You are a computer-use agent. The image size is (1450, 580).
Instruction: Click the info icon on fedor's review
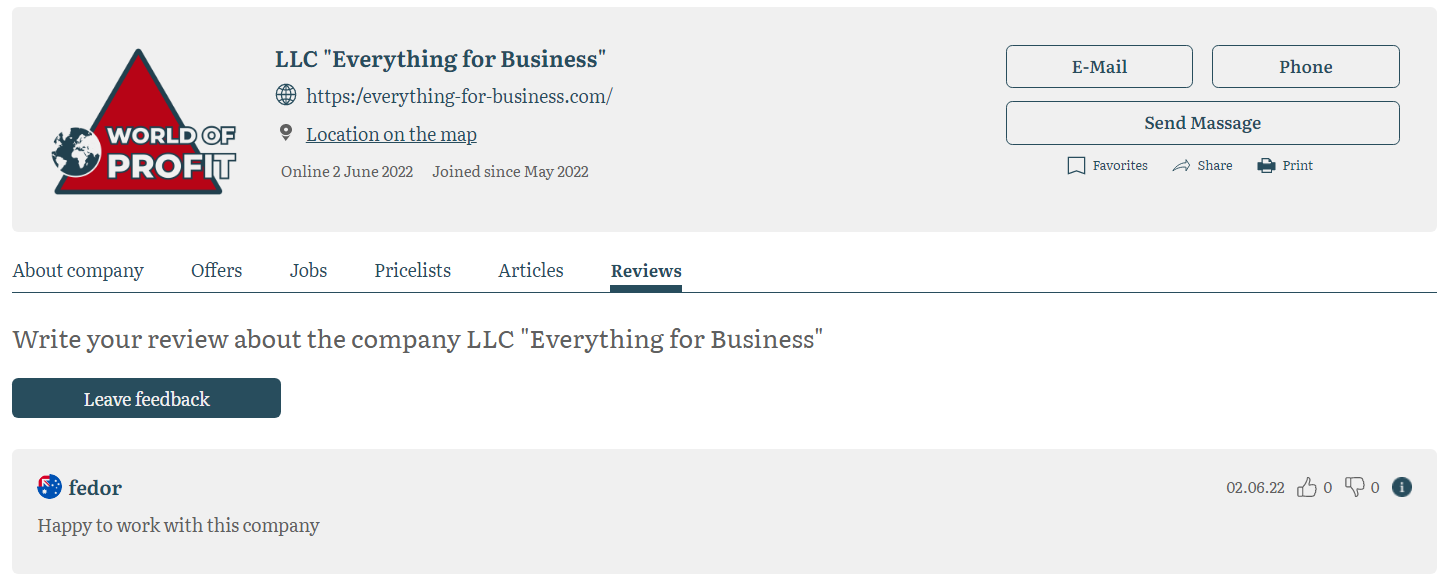[x=1401, y=487]
